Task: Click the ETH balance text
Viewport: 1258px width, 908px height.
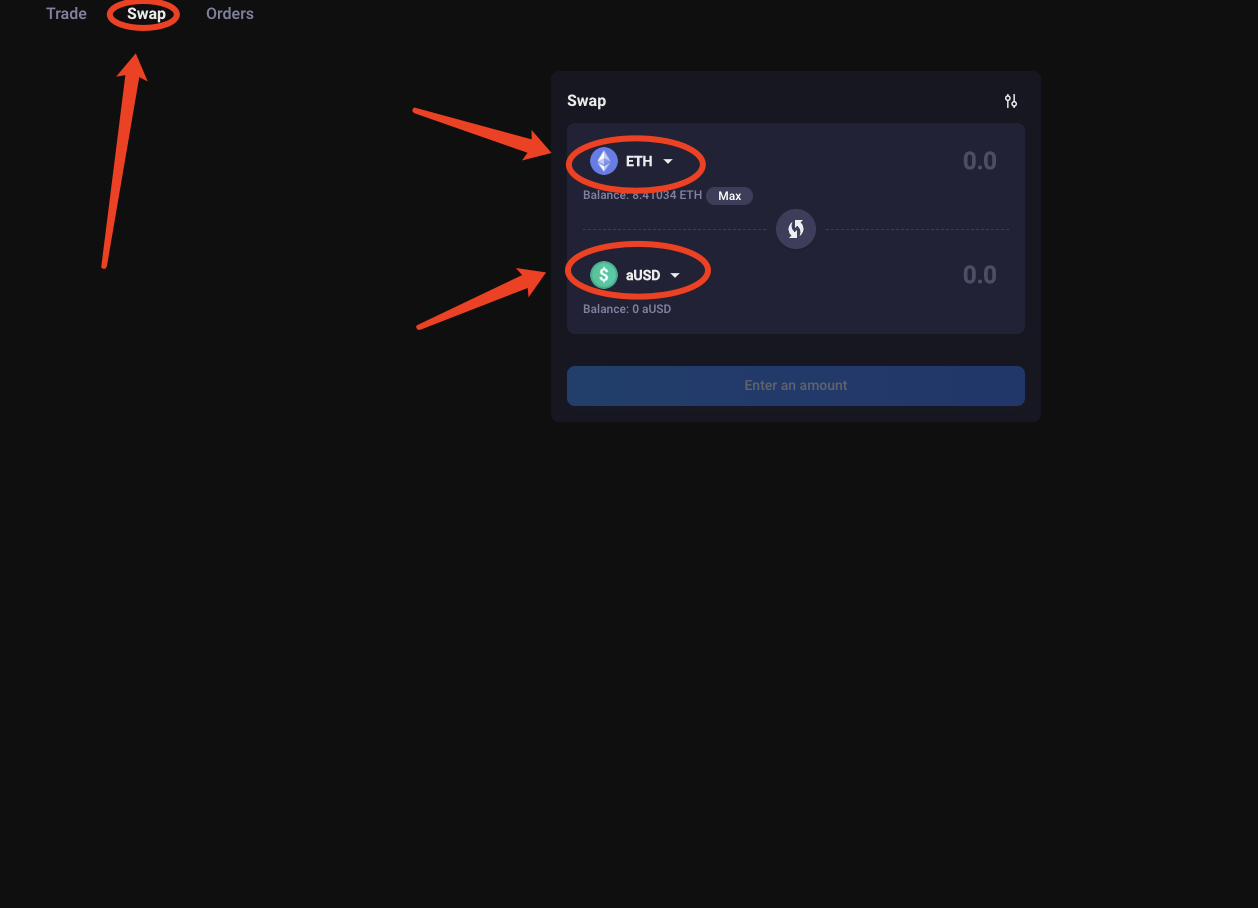Action: [643, 196]
